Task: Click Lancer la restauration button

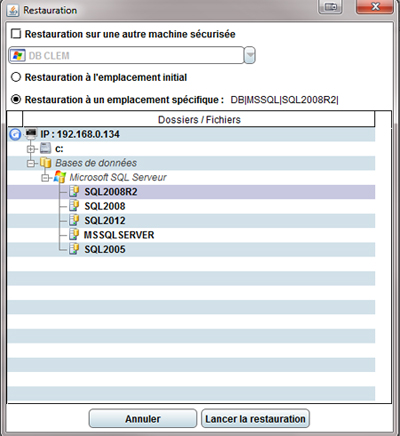Action: (x=255, y=419)
